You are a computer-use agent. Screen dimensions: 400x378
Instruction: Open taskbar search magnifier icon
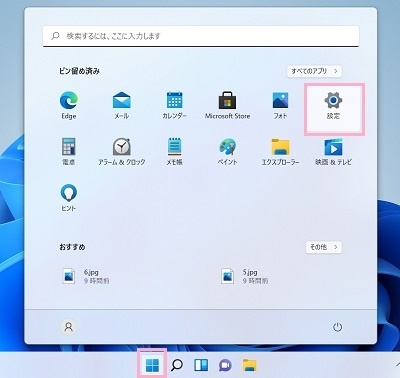coord(177,365)
